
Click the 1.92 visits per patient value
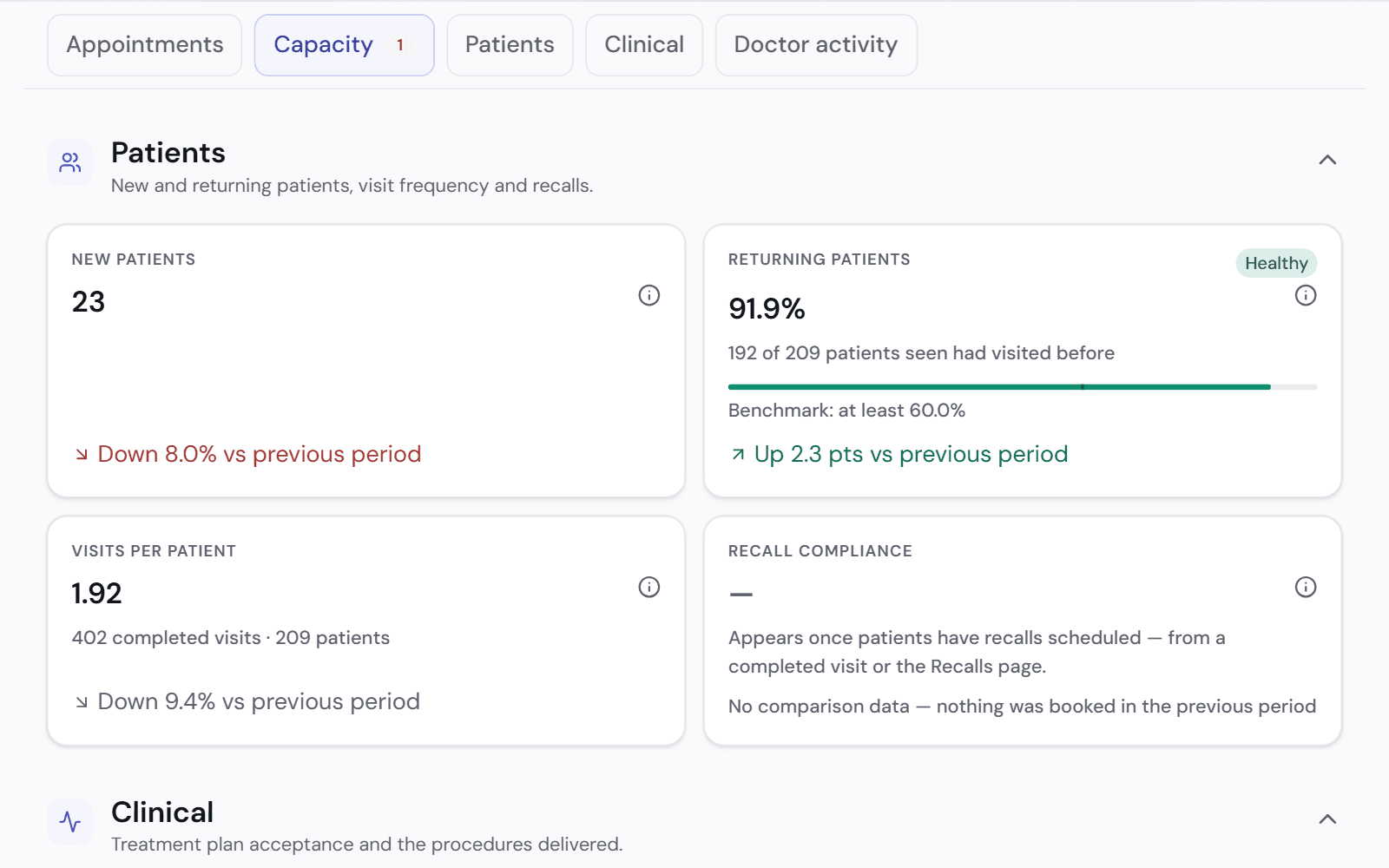(x=96, y=594)
